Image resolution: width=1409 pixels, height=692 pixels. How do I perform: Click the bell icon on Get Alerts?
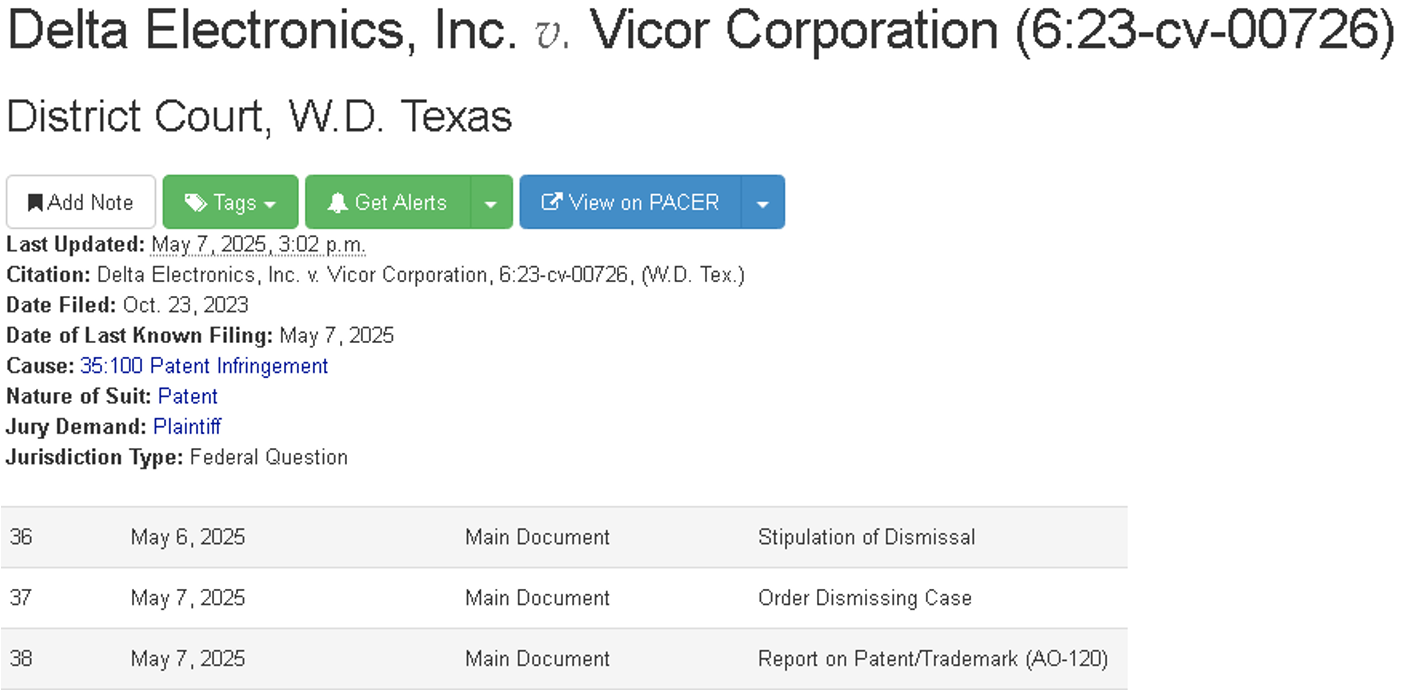tap(338, 203)
